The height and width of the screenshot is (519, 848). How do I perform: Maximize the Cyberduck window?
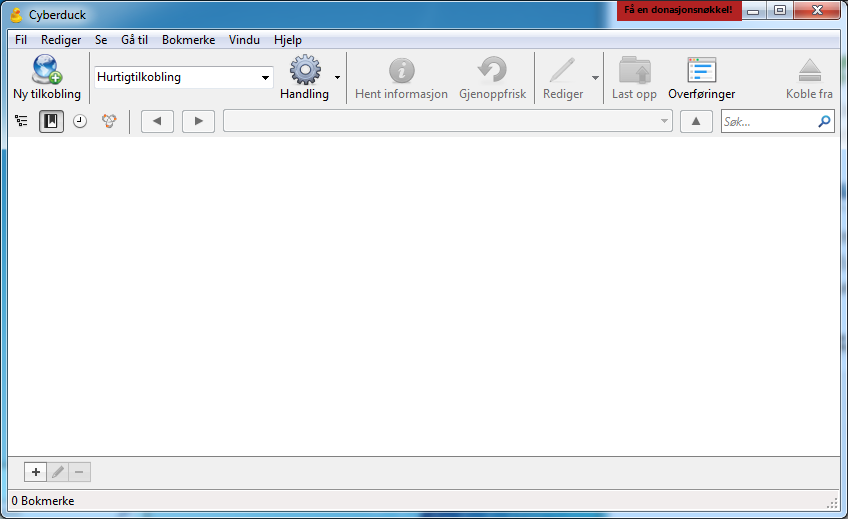779,10
